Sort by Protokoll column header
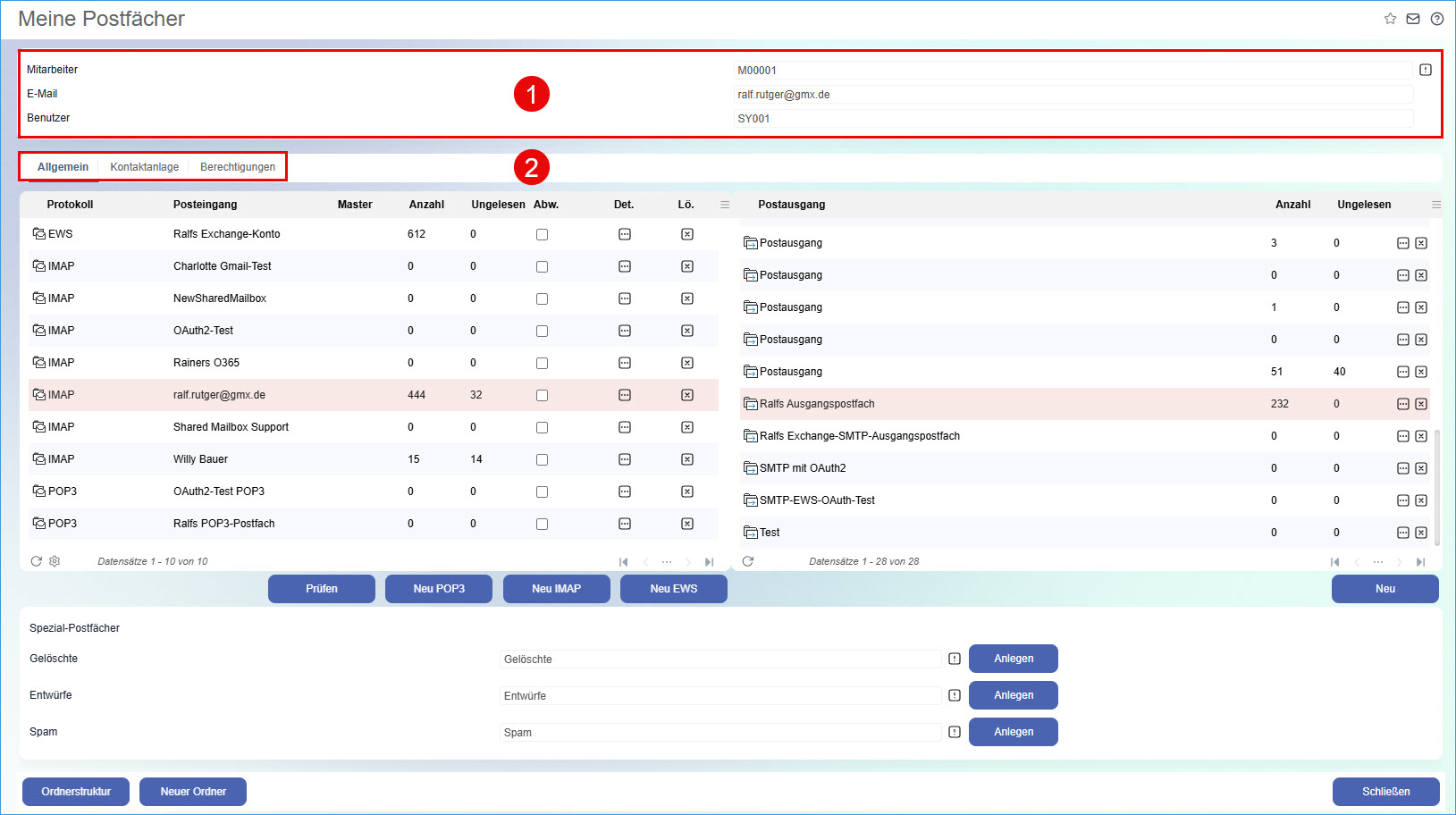 click(x=70, y=205)
